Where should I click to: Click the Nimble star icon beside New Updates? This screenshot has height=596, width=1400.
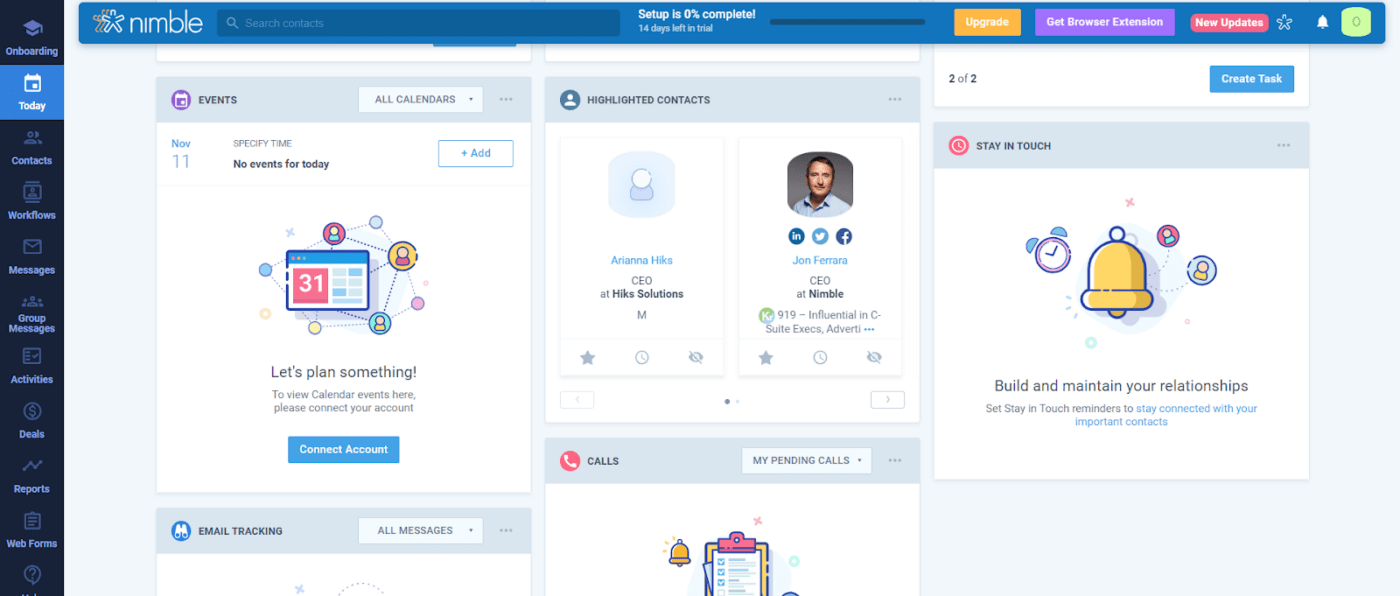(x=1285, y=22)
